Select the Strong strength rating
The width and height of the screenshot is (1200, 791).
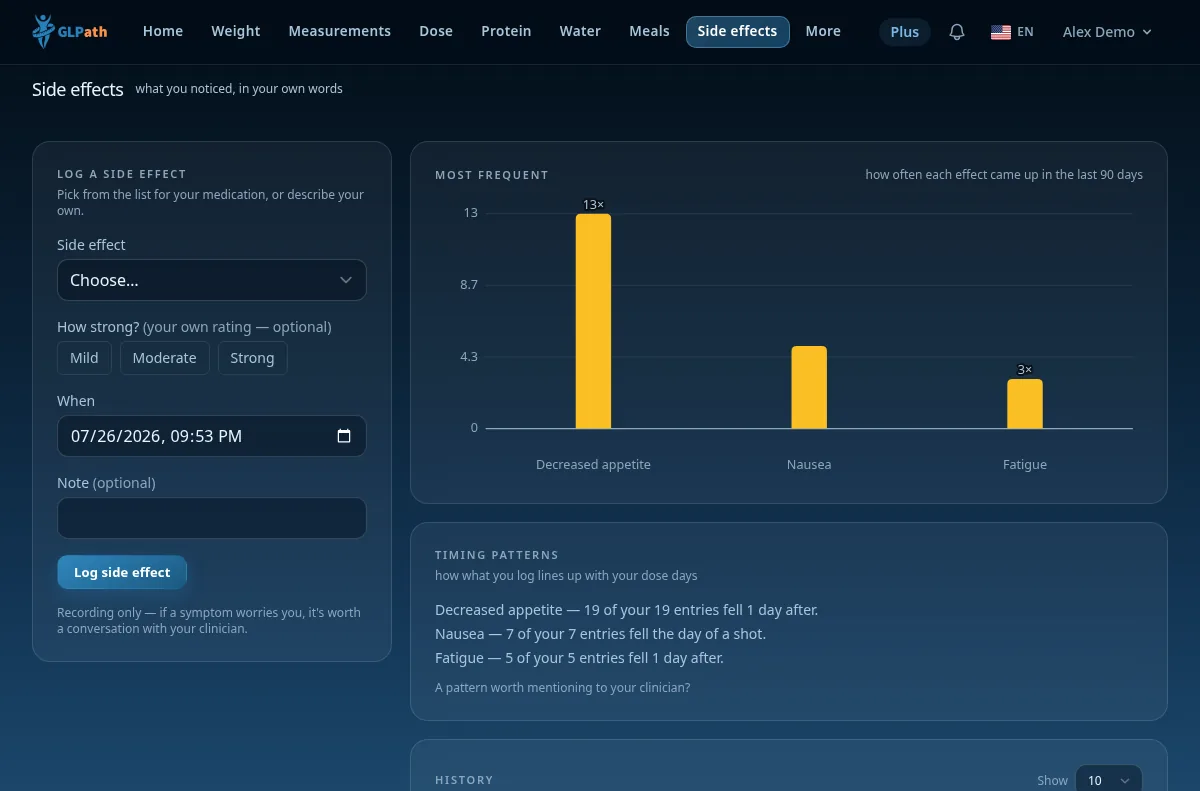tap(252, 358)
